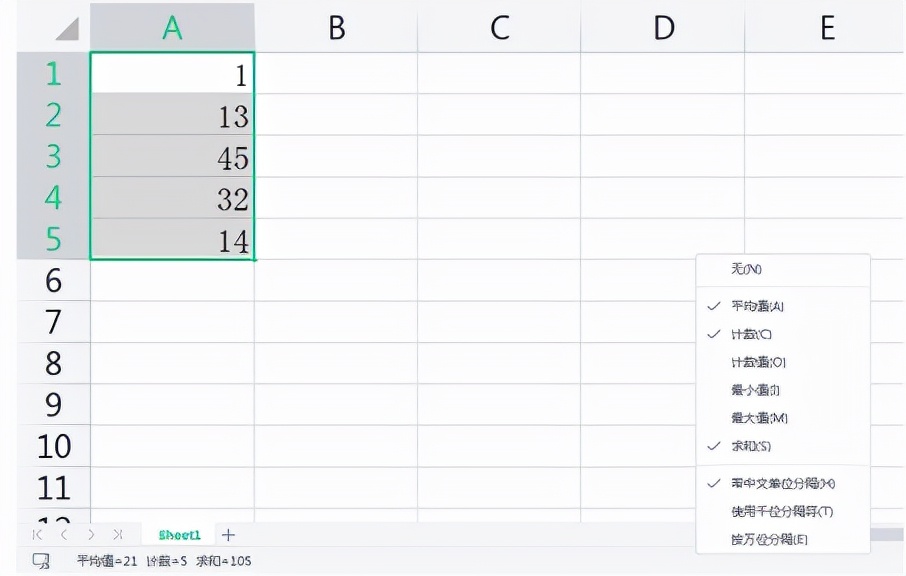Viewport: 906px width, 576px height.
Task: Click the status bar icon at bottom-left
Action: [41, 561]
